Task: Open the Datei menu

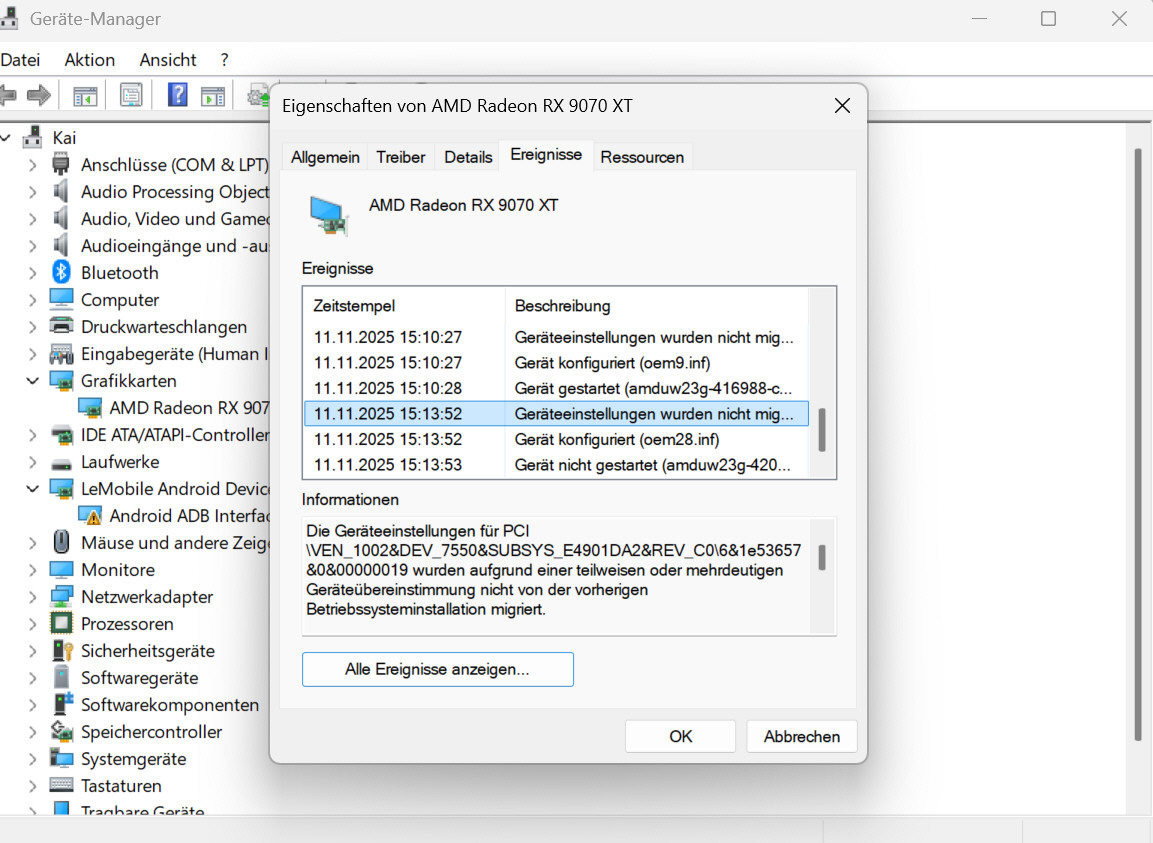Action: point(20,60)
